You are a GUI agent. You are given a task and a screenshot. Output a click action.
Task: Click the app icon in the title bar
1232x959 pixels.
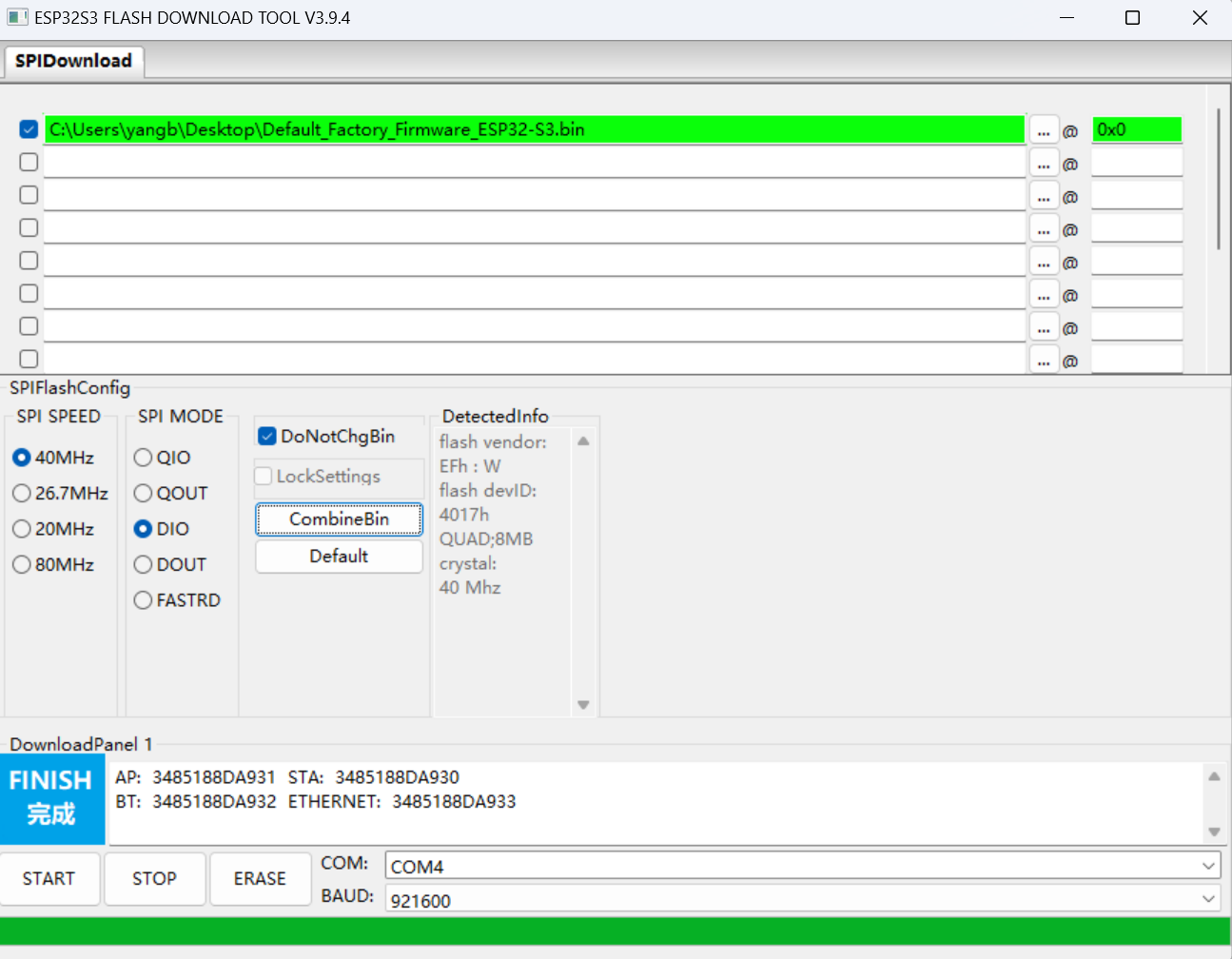pos(17,17)
